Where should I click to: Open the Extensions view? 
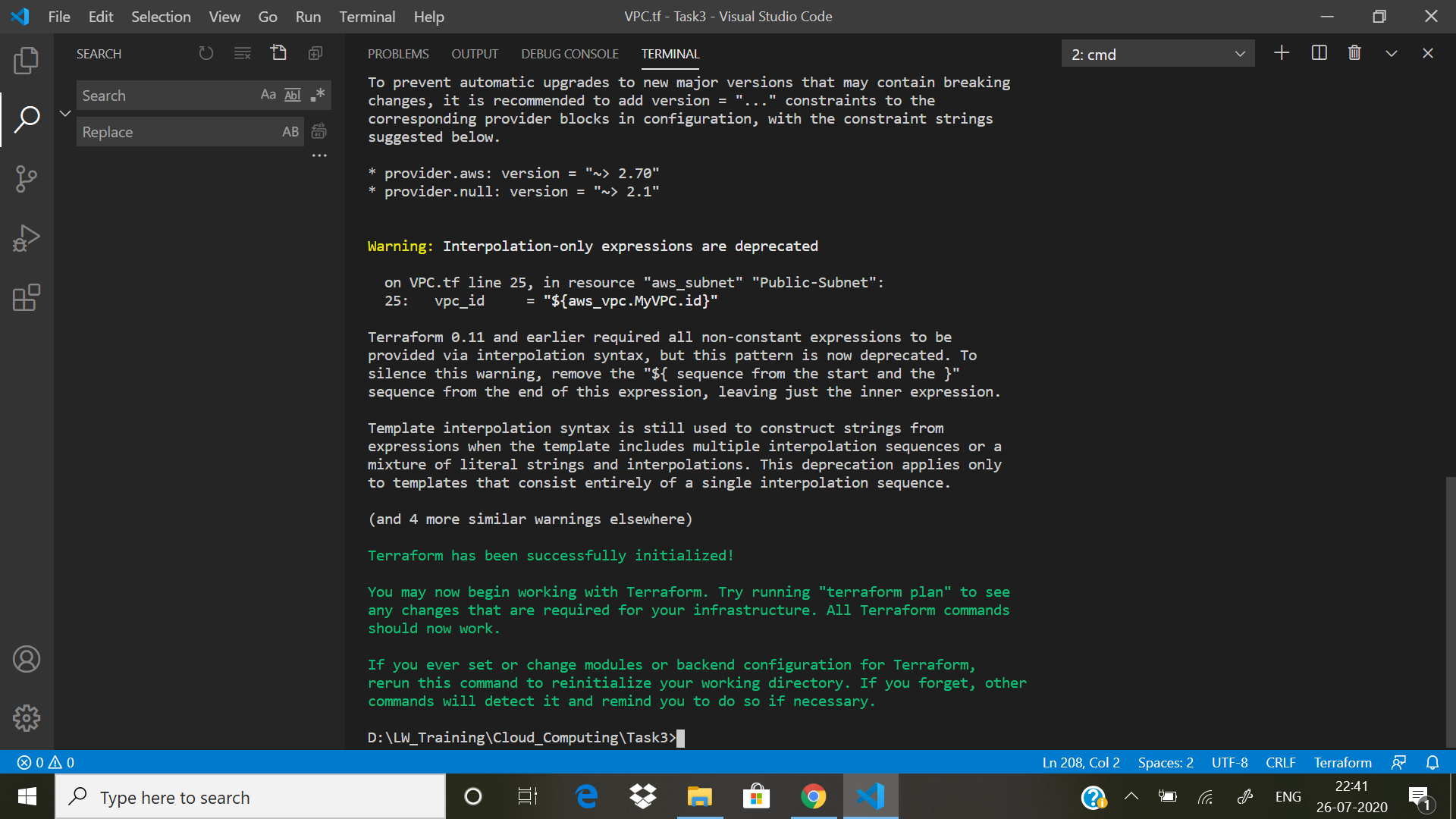click(x=27, y=297)
